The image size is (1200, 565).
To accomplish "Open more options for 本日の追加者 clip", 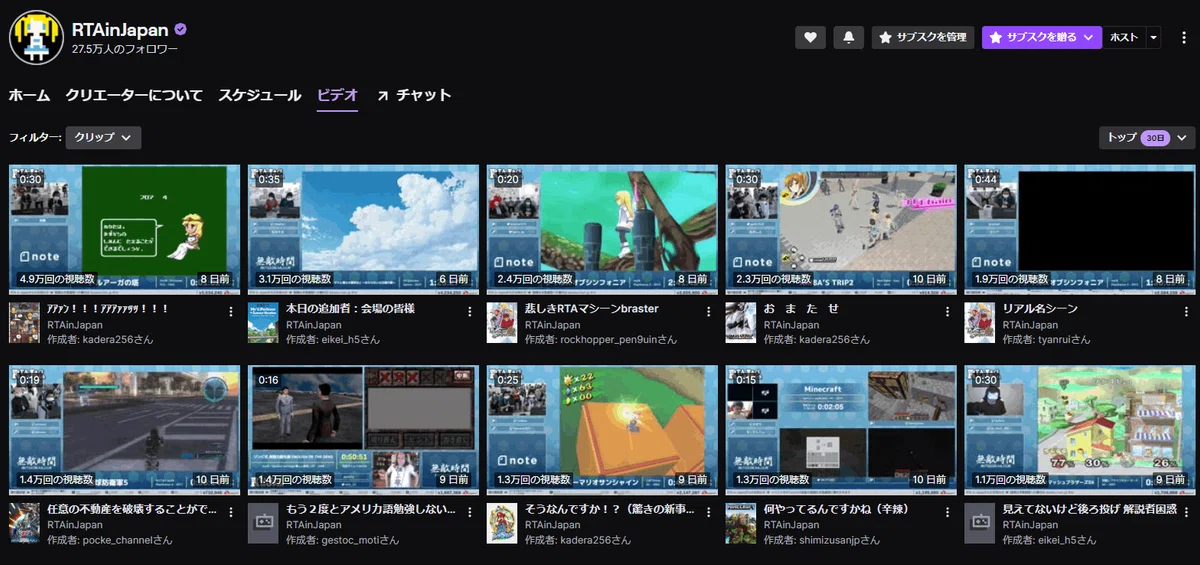I will (x=470, y=311).
